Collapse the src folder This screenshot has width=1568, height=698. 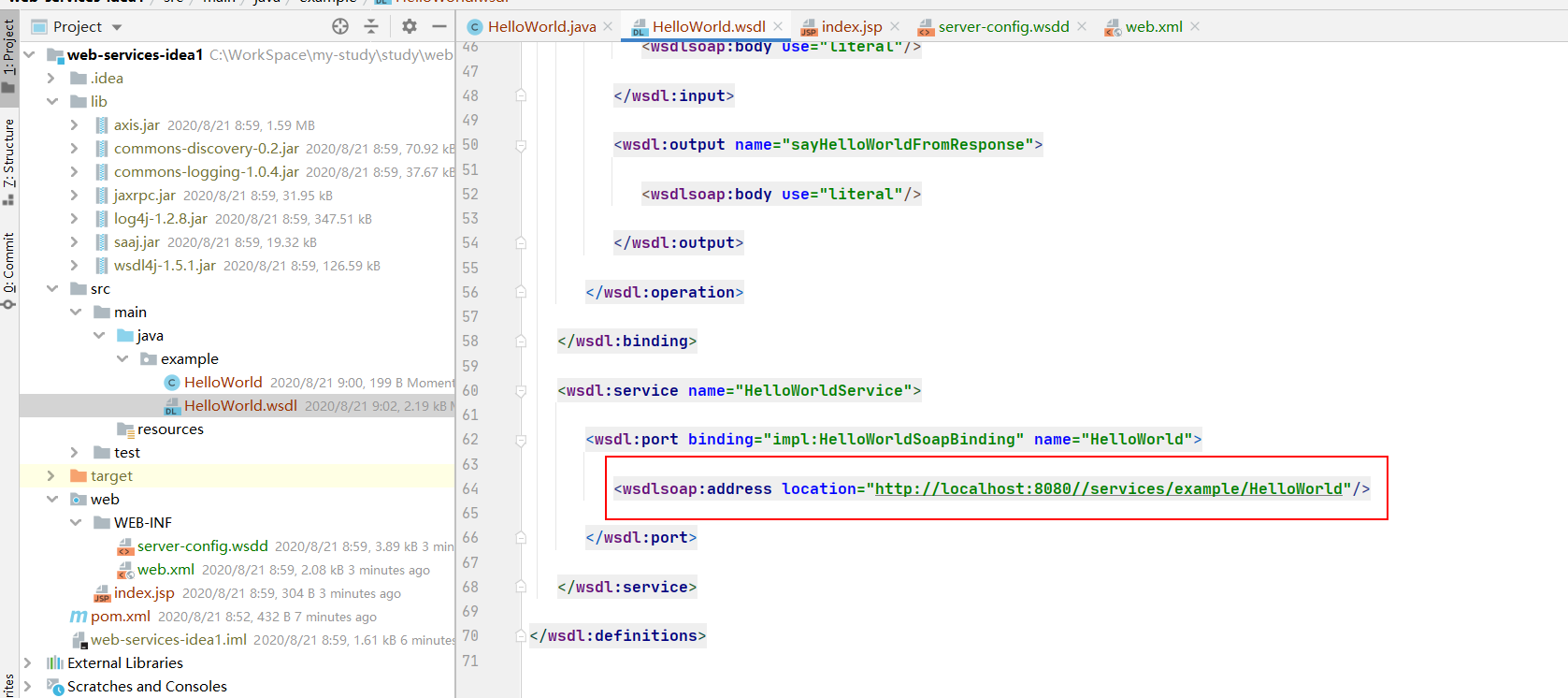click(51, 288)
